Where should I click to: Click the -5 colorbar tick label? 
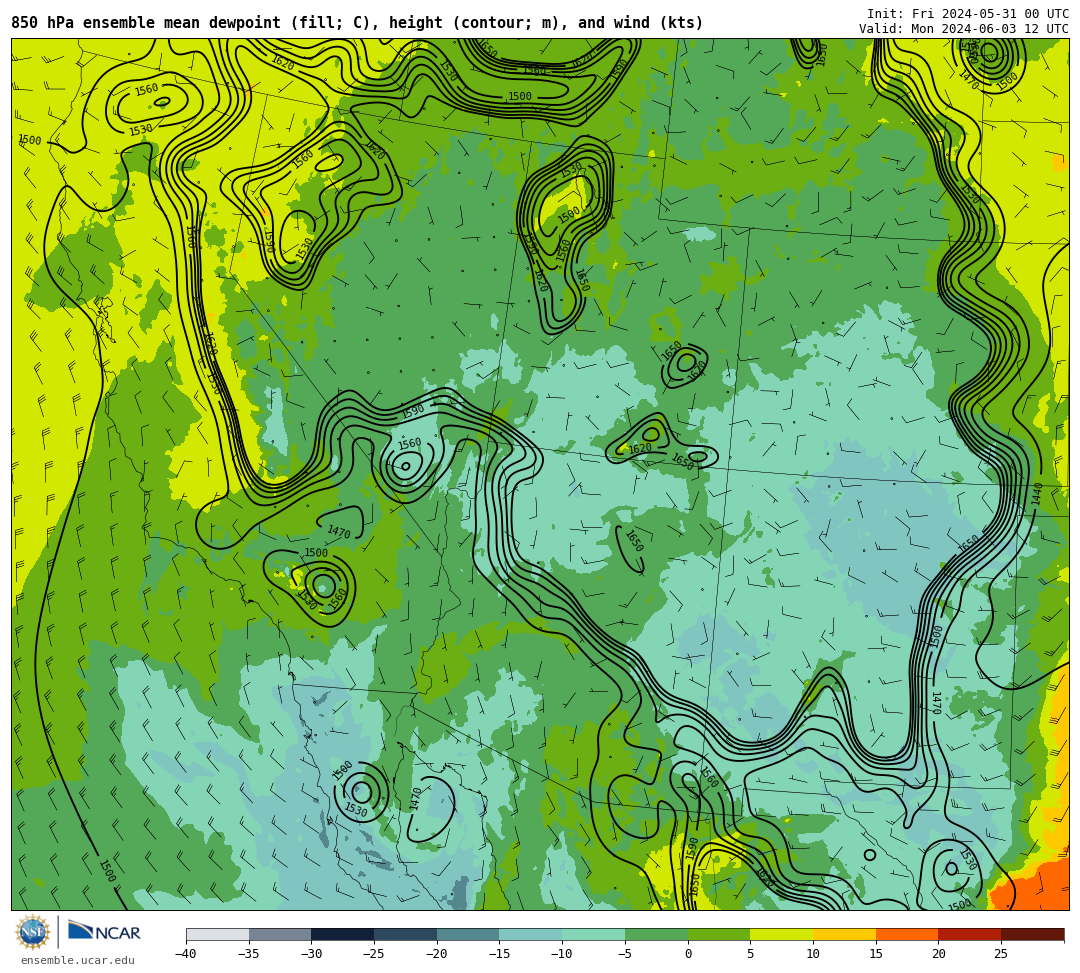click(624, 954)
